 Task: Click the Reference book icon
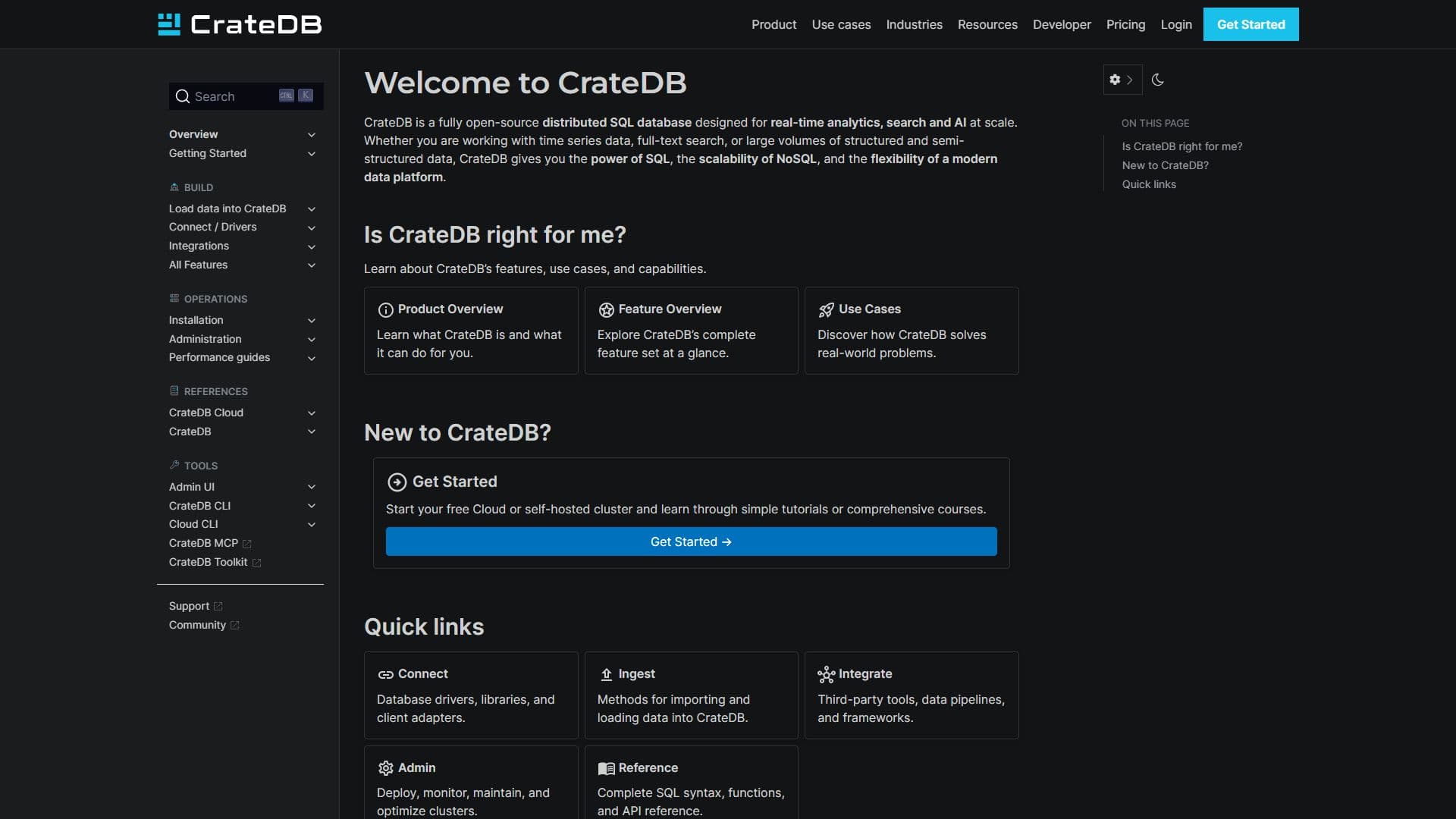tap(606, 768)
